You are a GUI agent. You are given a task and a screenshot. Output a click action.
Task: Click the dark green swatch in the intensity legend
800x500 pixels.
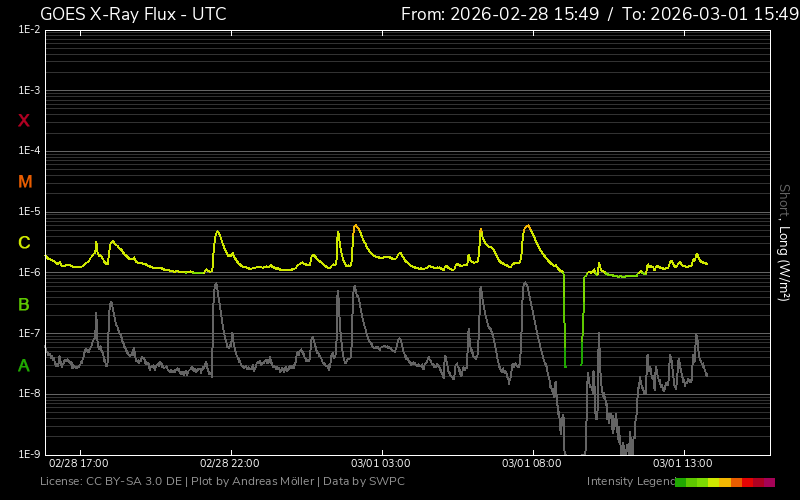click(x=681, y=482)
